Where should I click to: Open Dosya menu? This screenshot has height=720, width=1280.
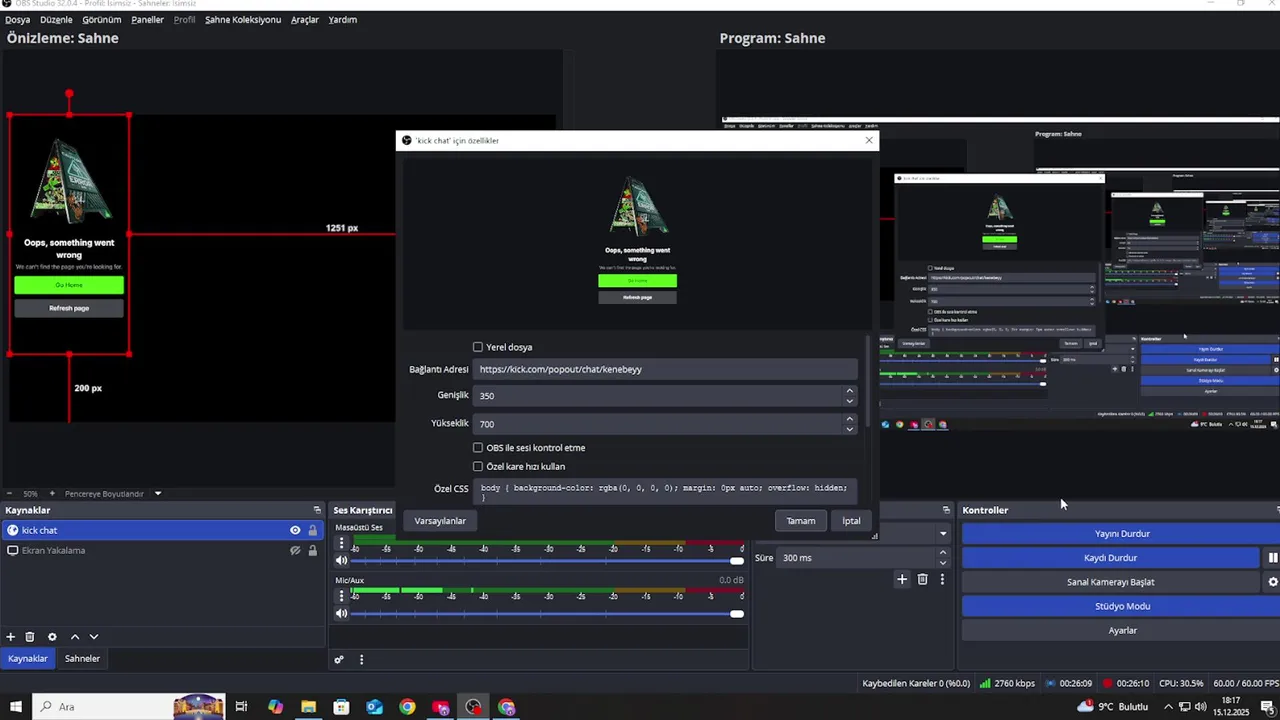pos(17,20)
